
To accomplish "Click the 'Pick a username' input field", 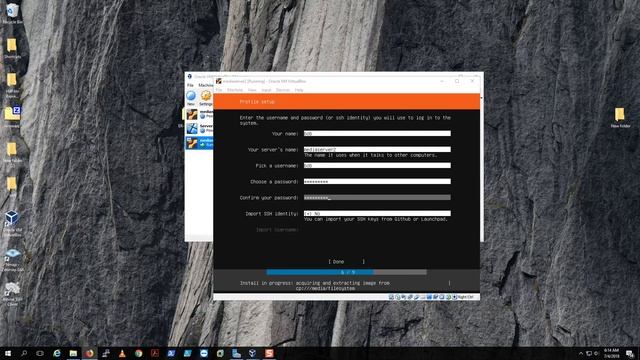I will click(377, 165).
